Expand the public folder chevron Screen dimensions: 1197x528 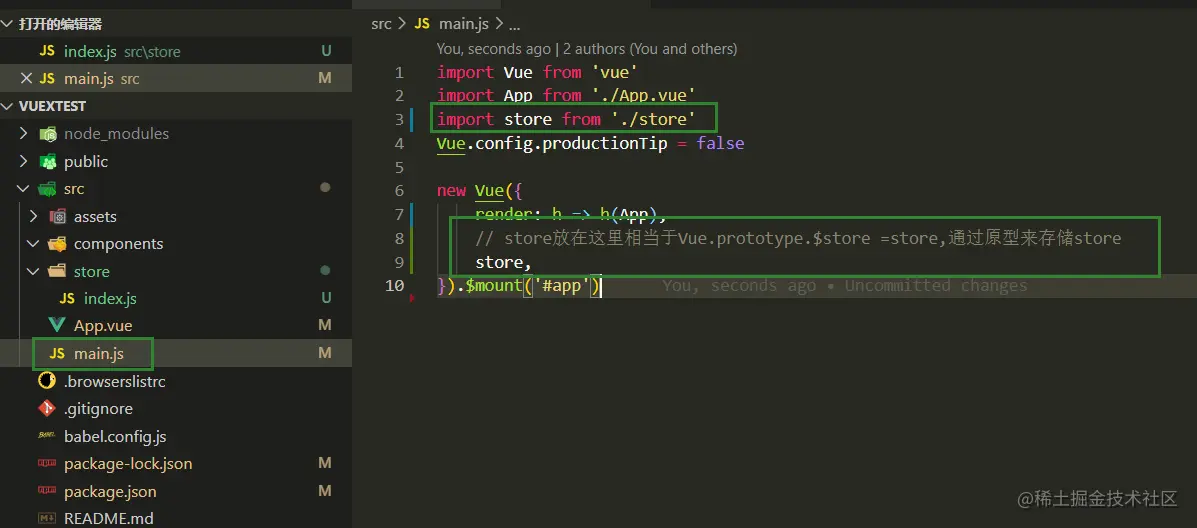[x=23, y=162]
